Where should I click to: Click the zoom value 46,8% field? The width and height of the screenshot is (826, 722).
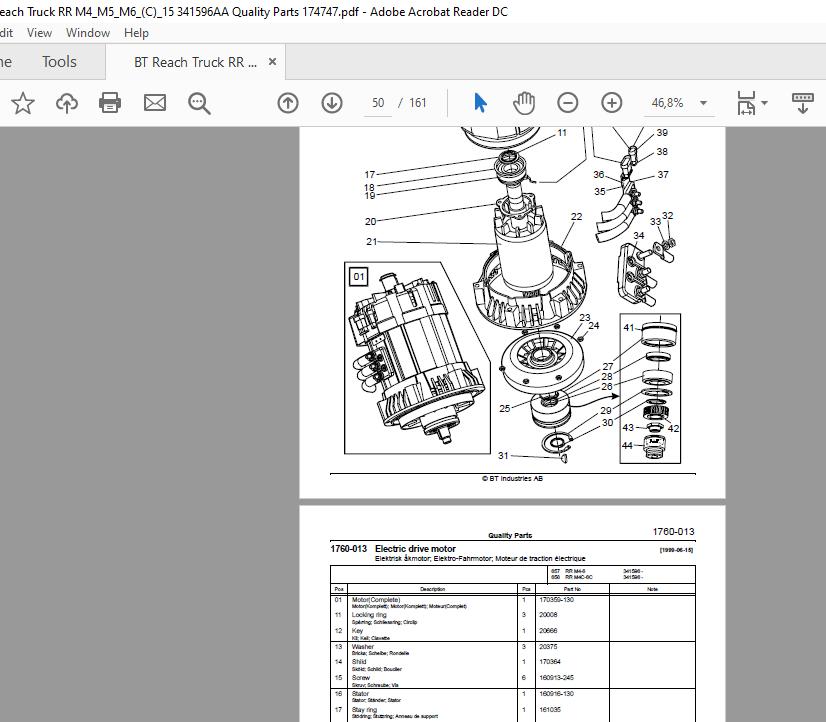tap(667, 103)
